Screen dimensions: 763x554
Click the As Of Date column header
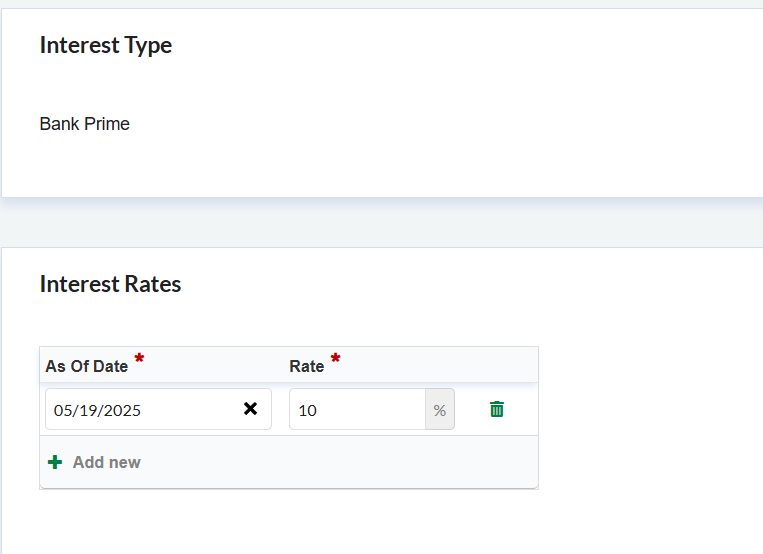click(x=87, y=366)
